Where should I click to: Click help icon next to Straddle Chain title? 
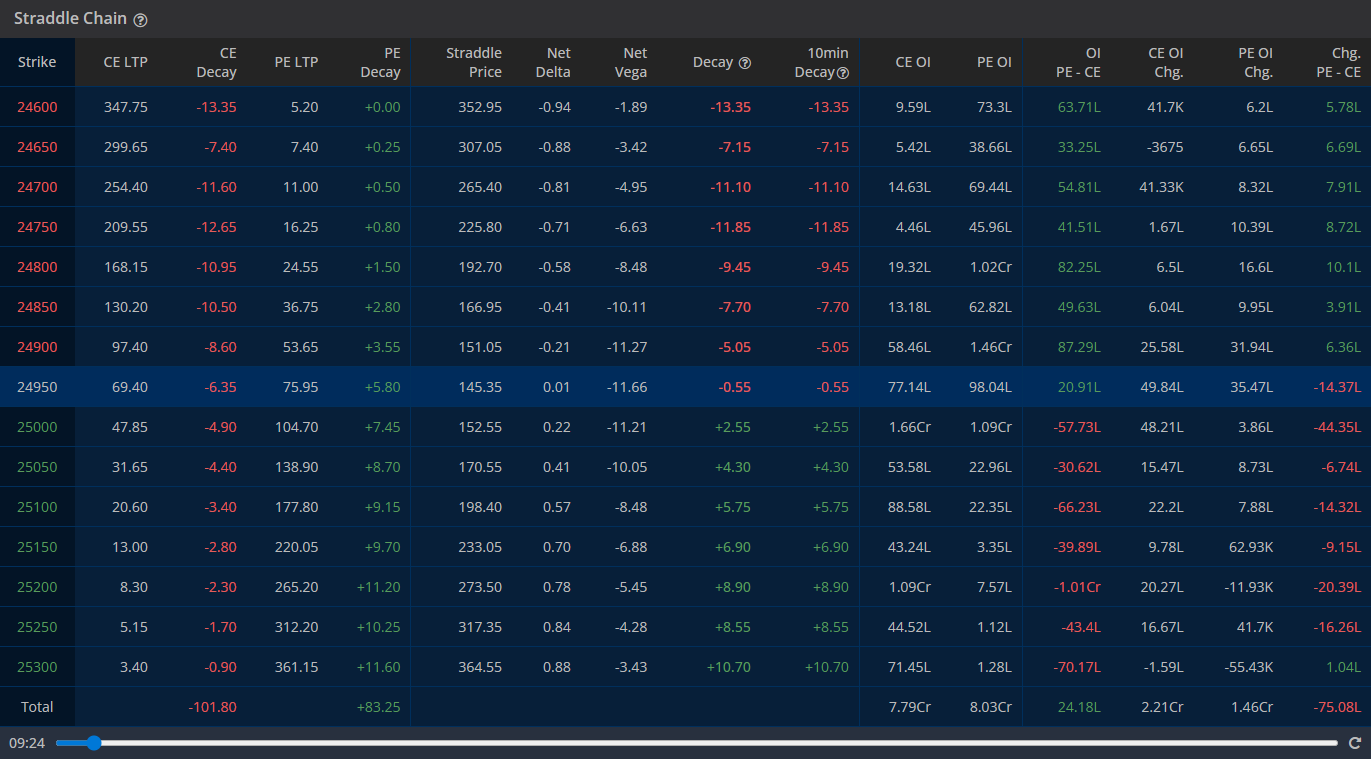[140, 20]
